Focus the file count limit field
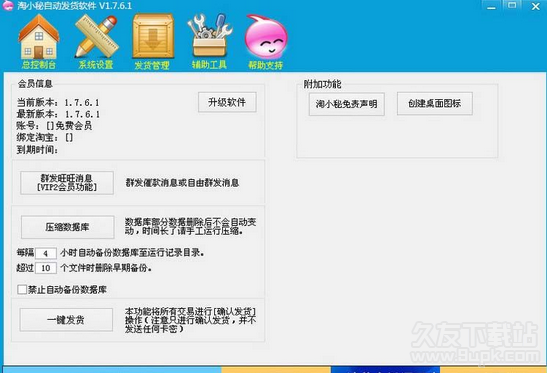 [46, 268]
